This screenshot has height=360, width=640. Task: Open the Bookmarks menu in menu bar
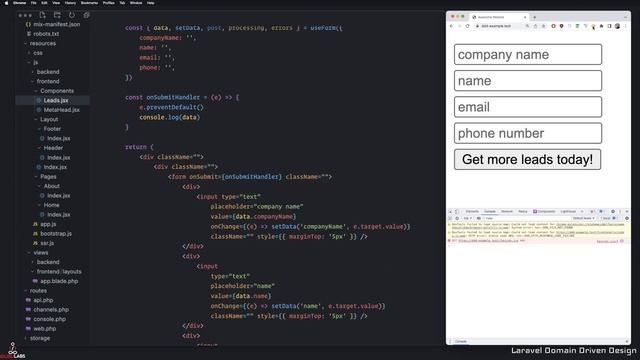[x=89, y=3]
